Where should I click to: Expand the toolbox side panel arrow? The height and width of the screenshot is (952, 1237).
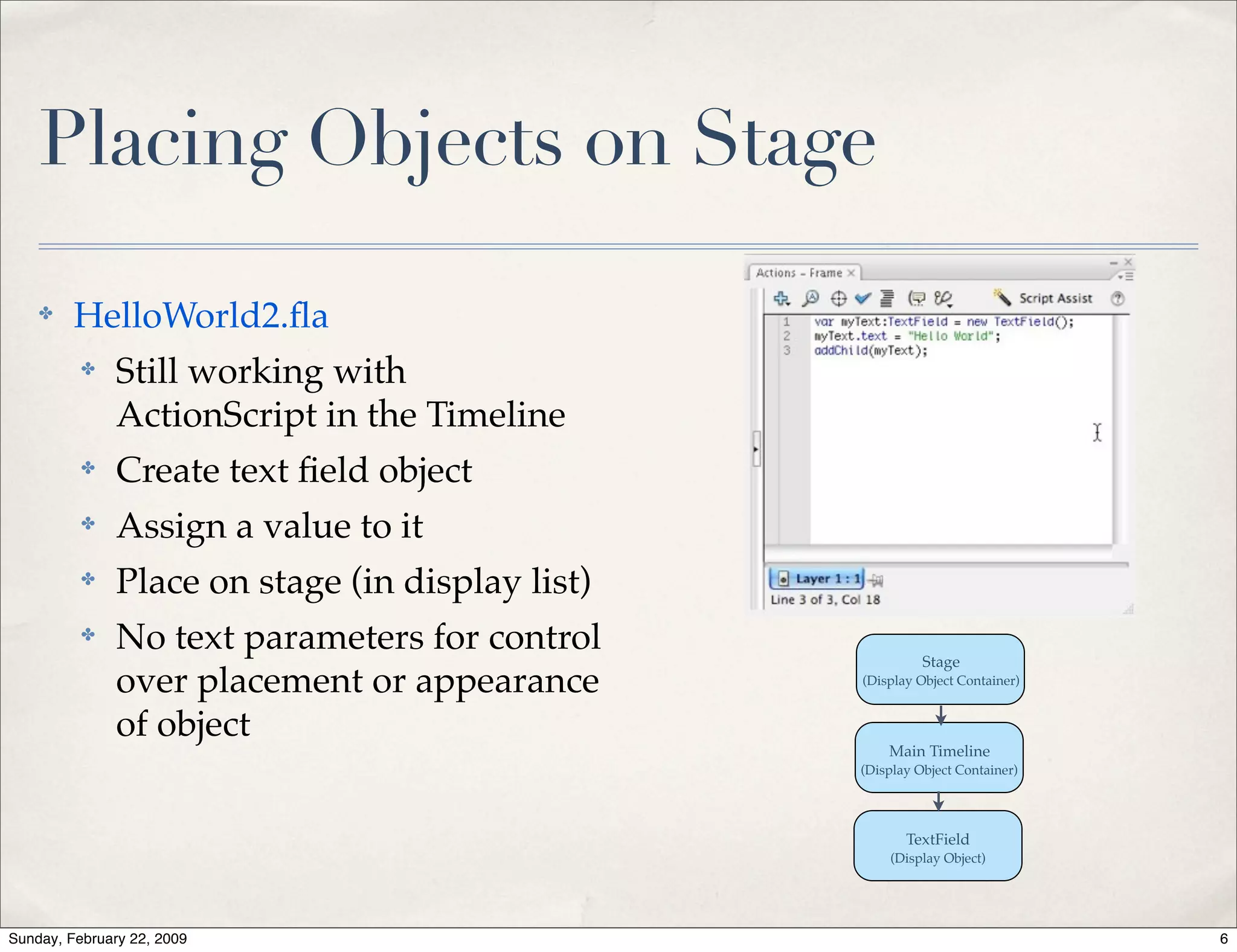[756, 449]
